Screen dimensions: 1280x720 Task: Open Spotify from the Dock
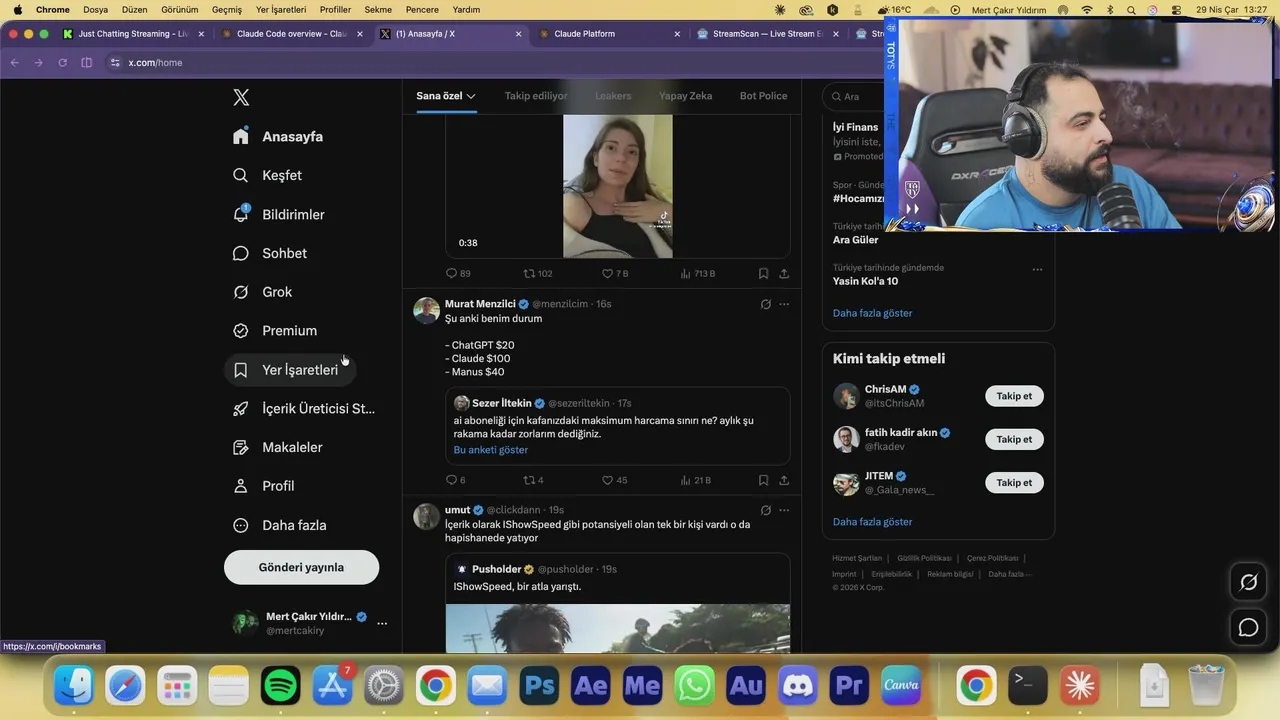tap(281, 686)
